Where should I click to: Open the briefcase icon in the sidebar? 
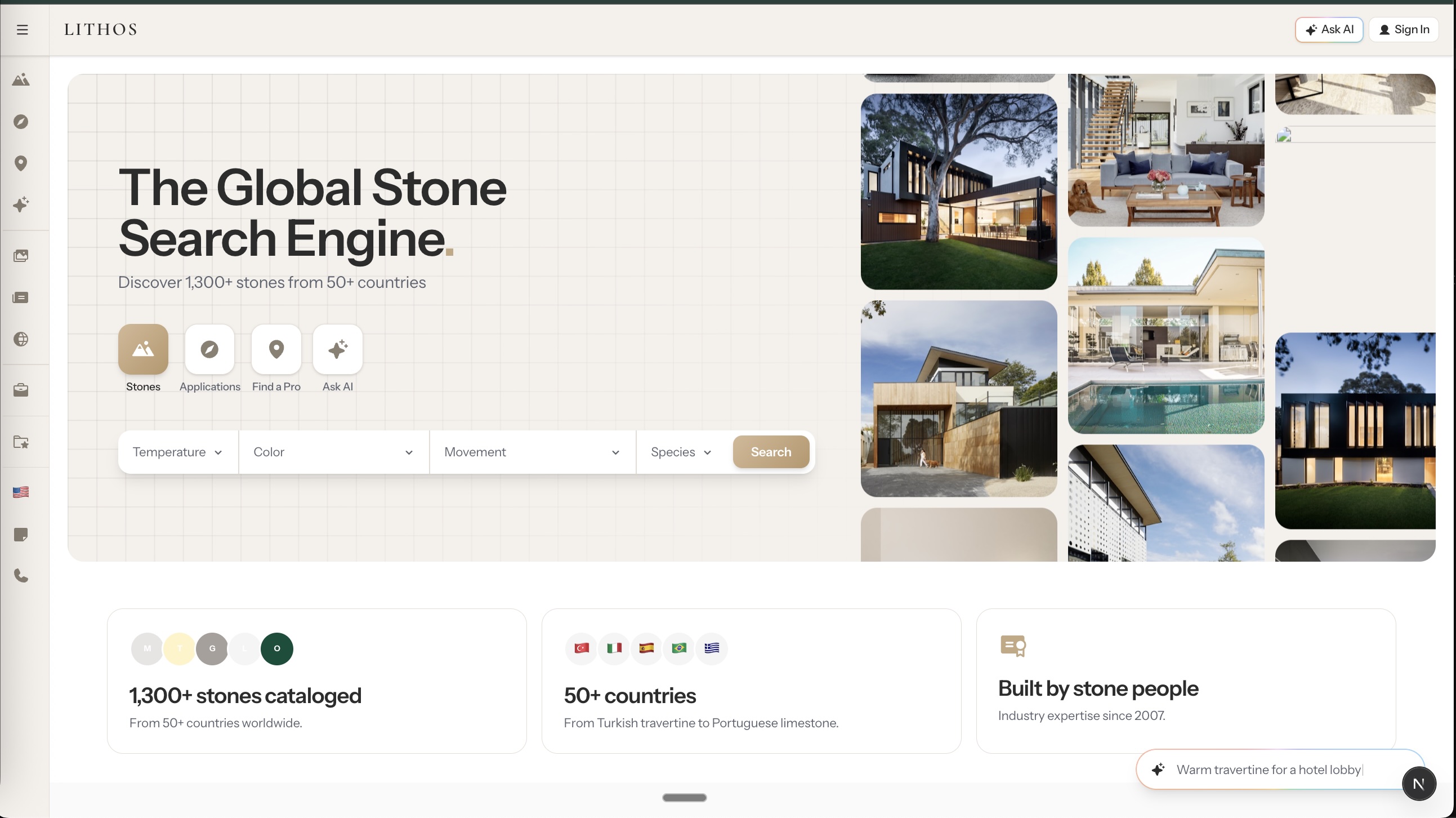pos(21,389)
